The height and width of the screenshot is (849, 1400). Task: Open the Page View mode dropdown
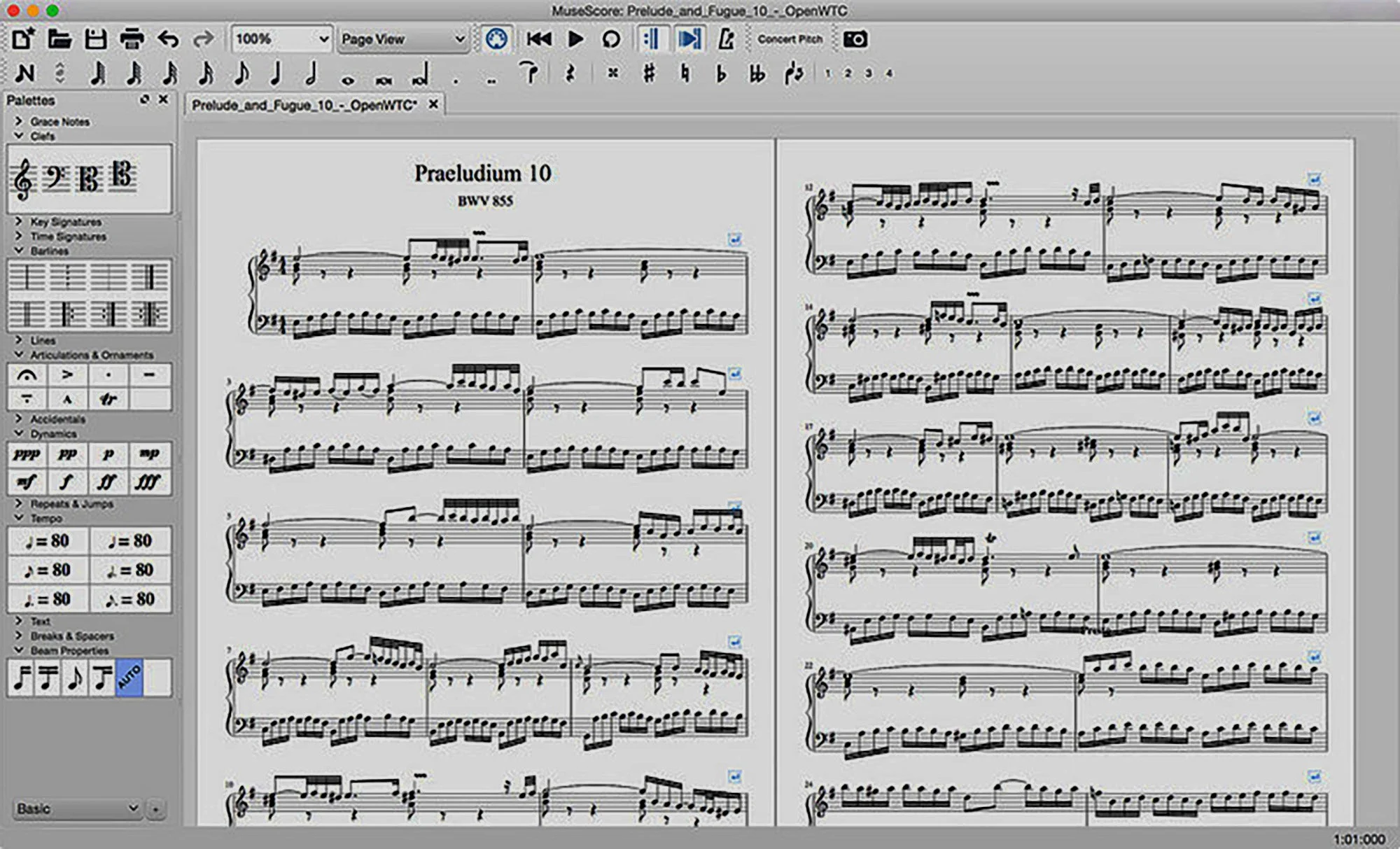click(402, 39)
